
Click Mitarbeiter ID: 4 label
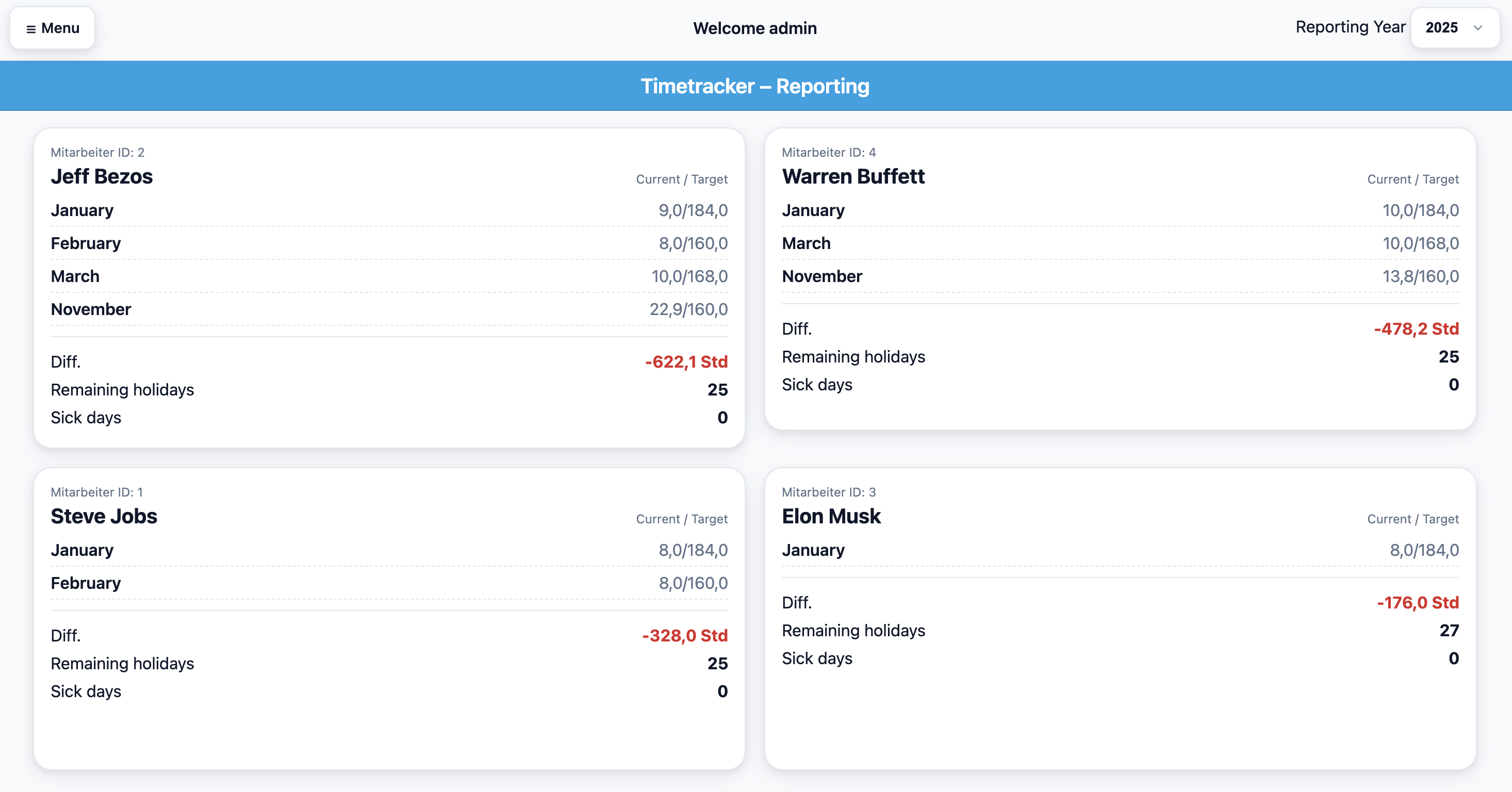[829, 153]
